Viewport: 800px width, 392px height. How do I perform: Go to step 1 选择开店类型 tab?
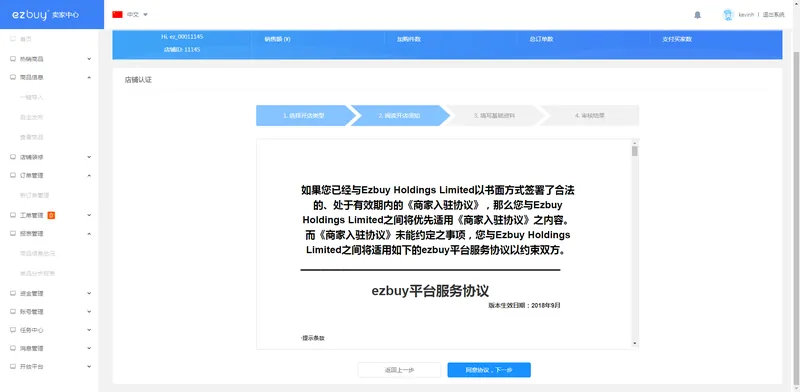304,116
